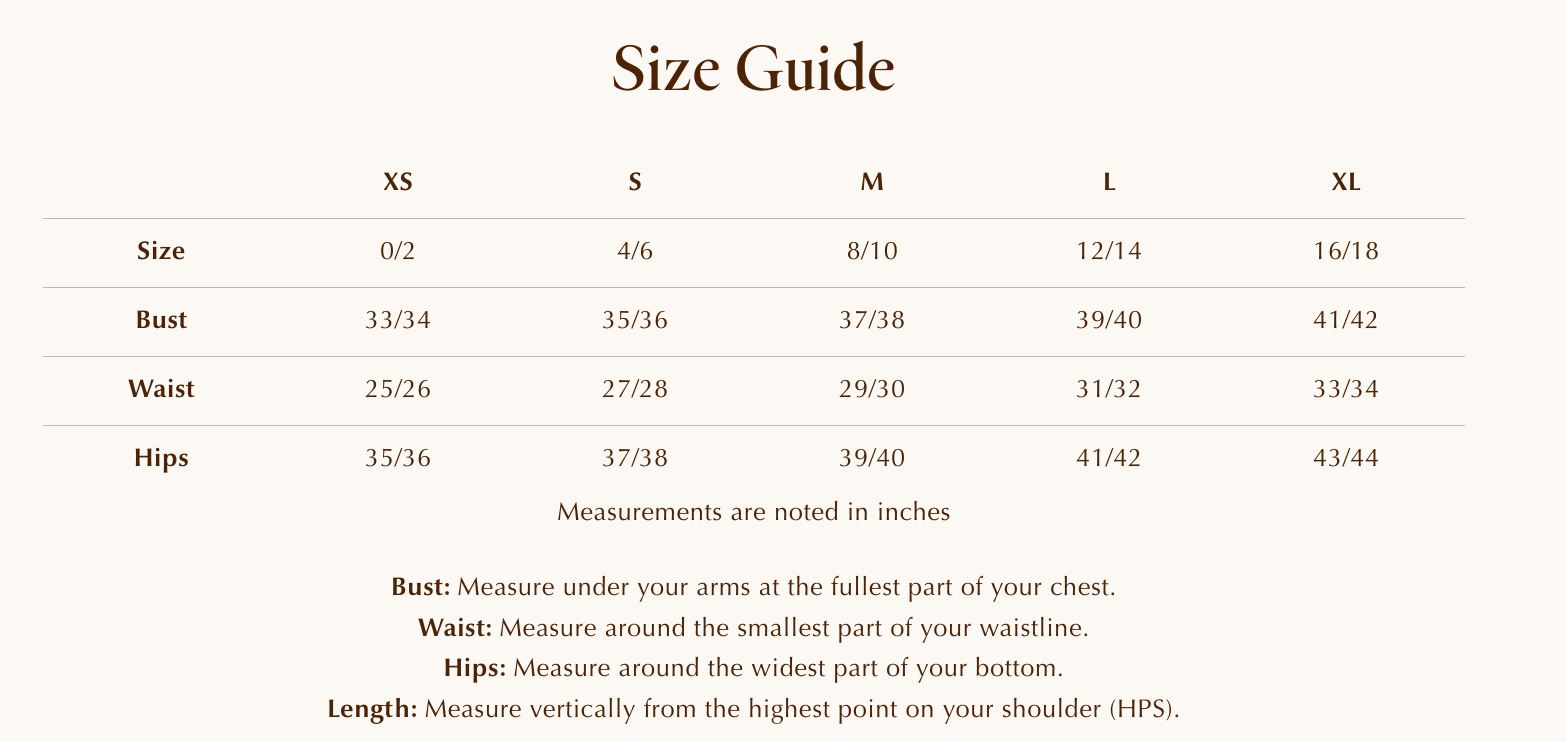Image resolution: width=1566 pixels, height=742 pixels.
Task: Click the 0/2 size cell
Action: (x=398, y=251)
